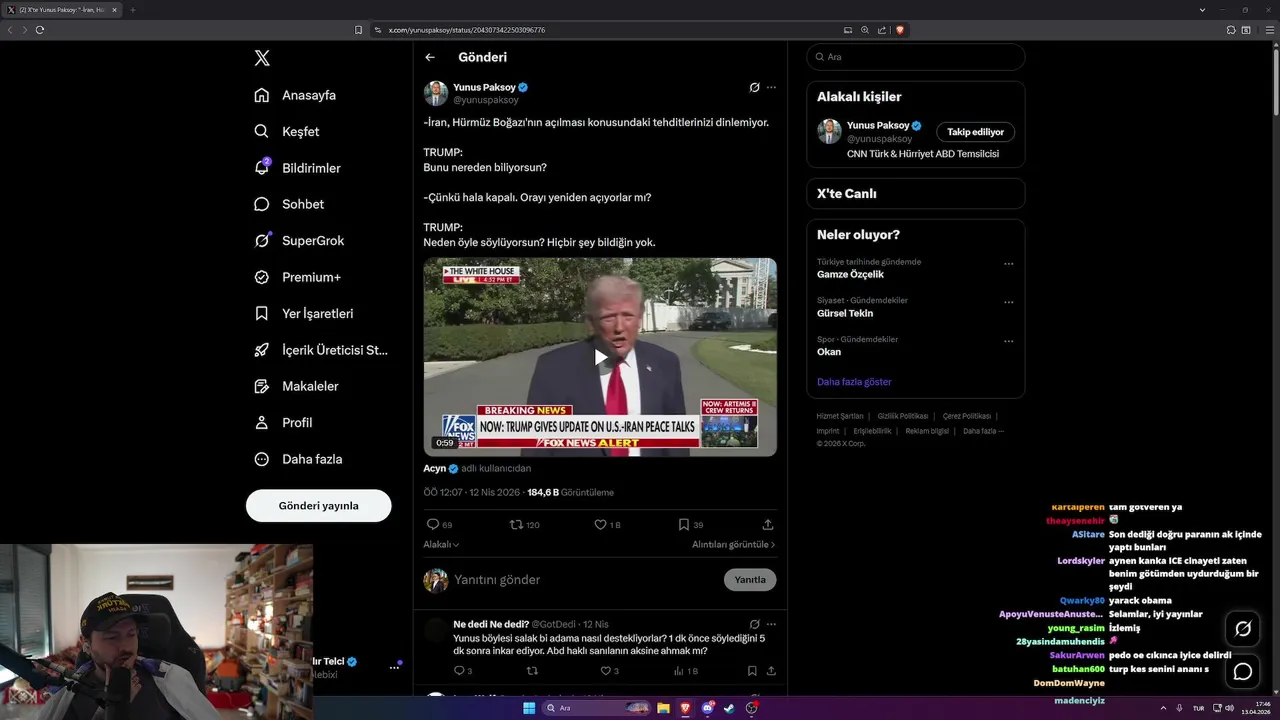Open İçerik Üreticisi Stüdyosu item
The image size is (1280, 720).
pyautogui.click(x=321, y=350)
